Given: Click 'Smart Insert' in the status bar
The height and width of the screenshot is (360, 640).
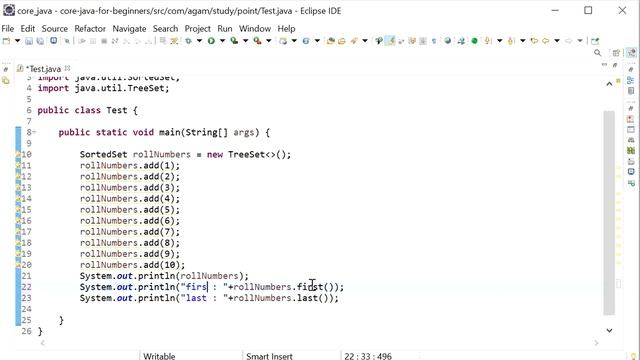Looking at the screenshot, I should (269, 356).
